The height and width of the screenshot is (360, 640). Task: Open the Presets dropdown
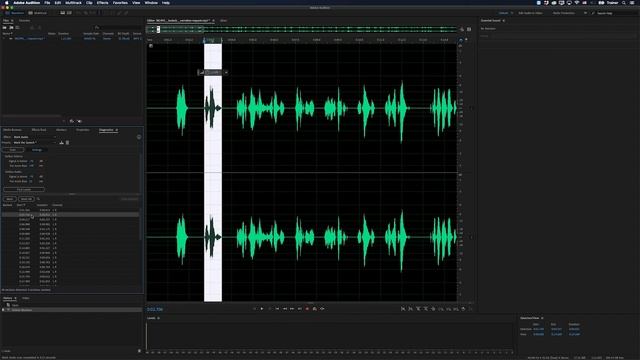(34, 142)
